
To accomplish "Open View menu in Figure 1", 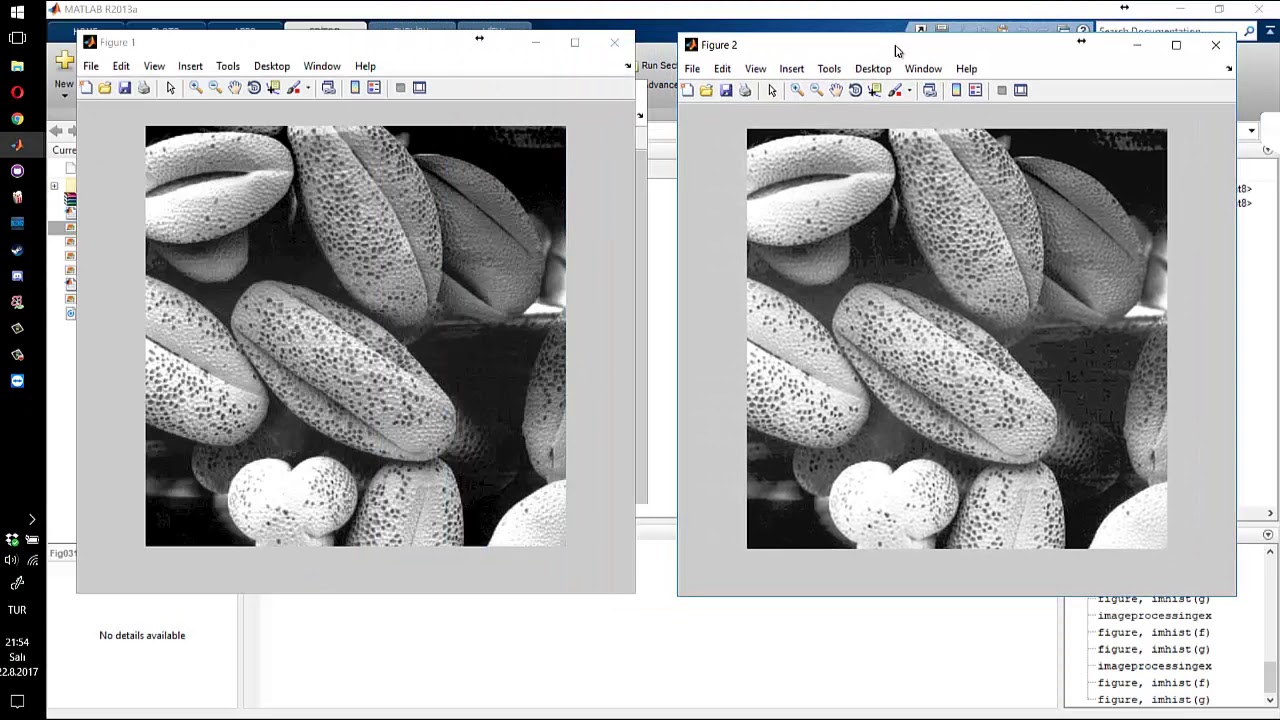I will coord(154,66).
